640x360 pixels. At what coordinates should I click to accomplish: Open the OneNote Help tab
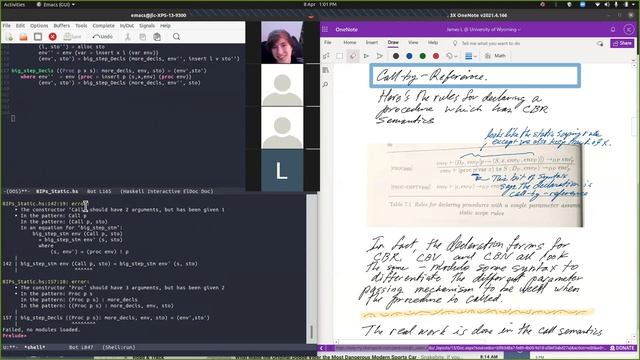click(433, 42)
